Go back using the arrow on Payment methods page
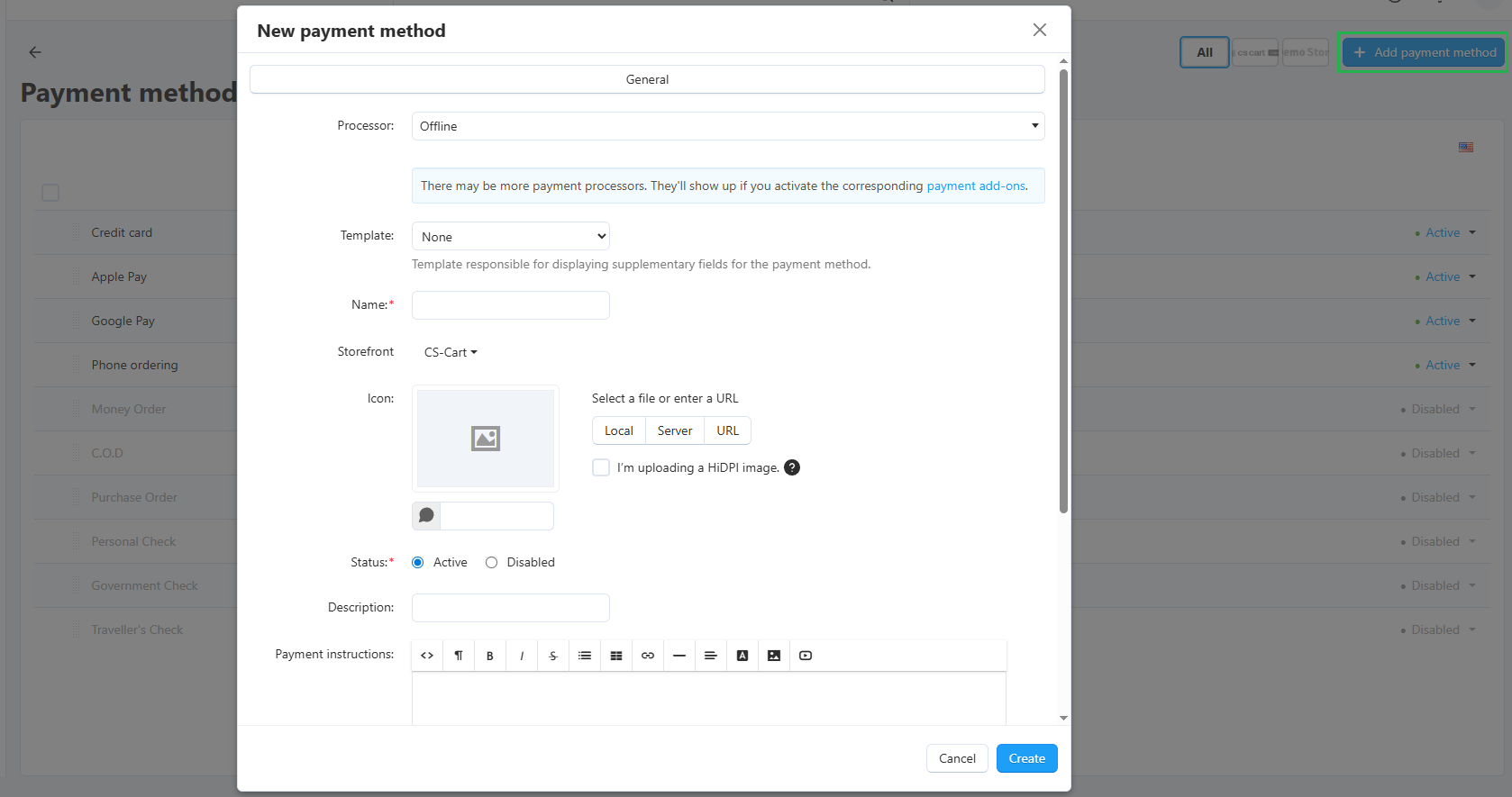The height and width of the screenshot is (797, 1512). pos(35,52)
